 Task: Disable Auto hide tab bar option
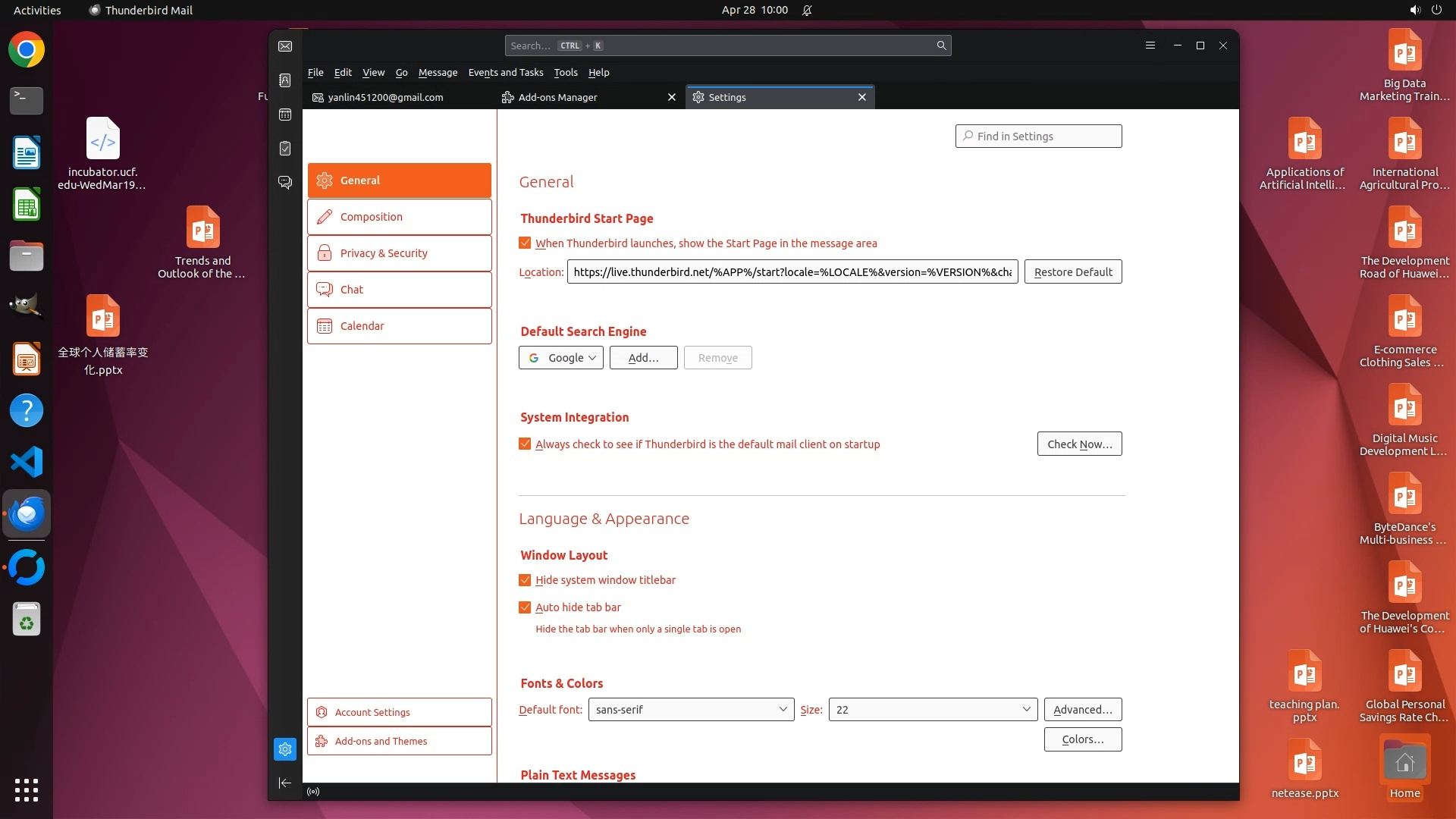(525, 607)
